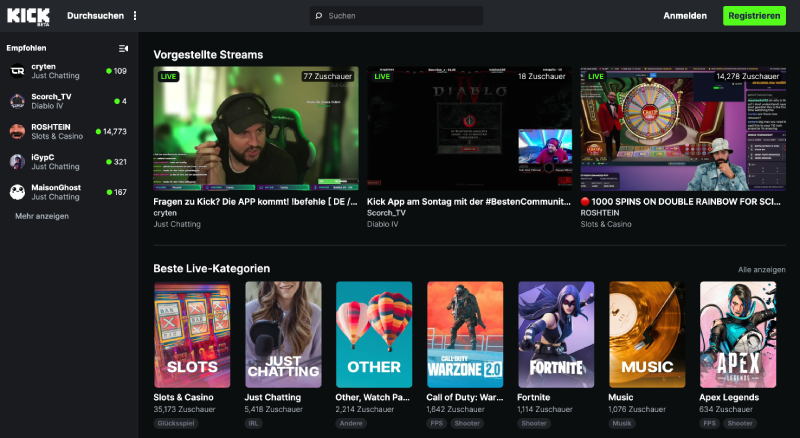Image resolution: width=800 pixels, height=438 pixels.
Task: Collapse the Empfohlen sidebar with the arrow icon
Action: 123,48
